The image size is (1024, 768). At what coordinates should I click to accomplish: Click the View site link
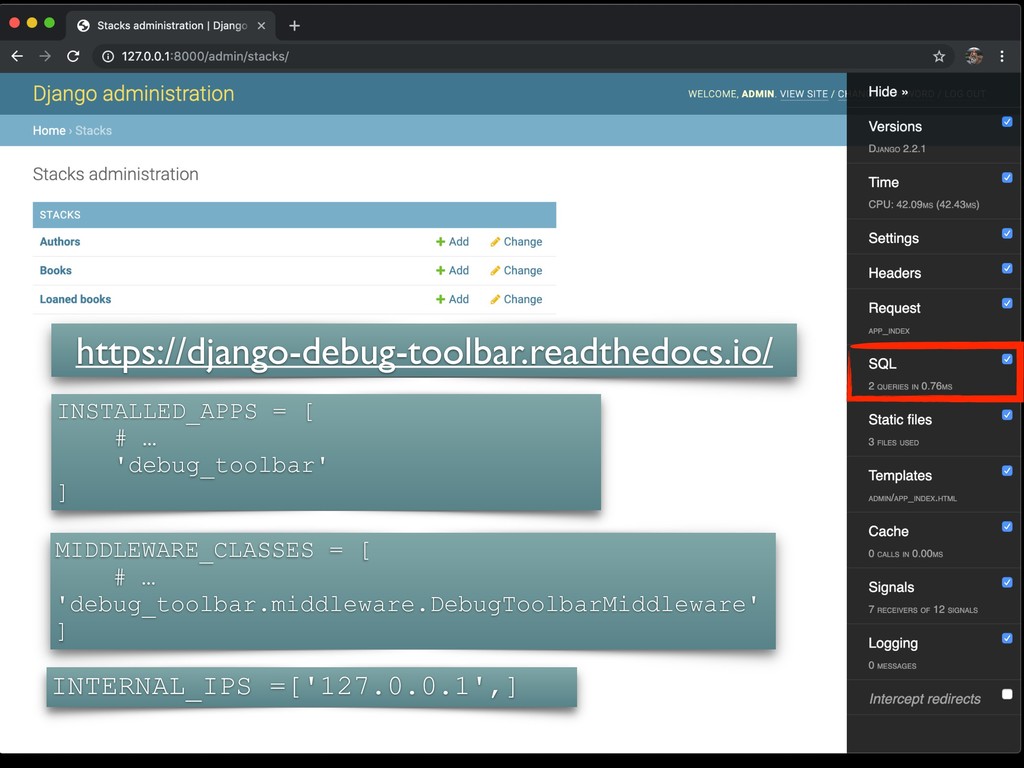point(803,94)
